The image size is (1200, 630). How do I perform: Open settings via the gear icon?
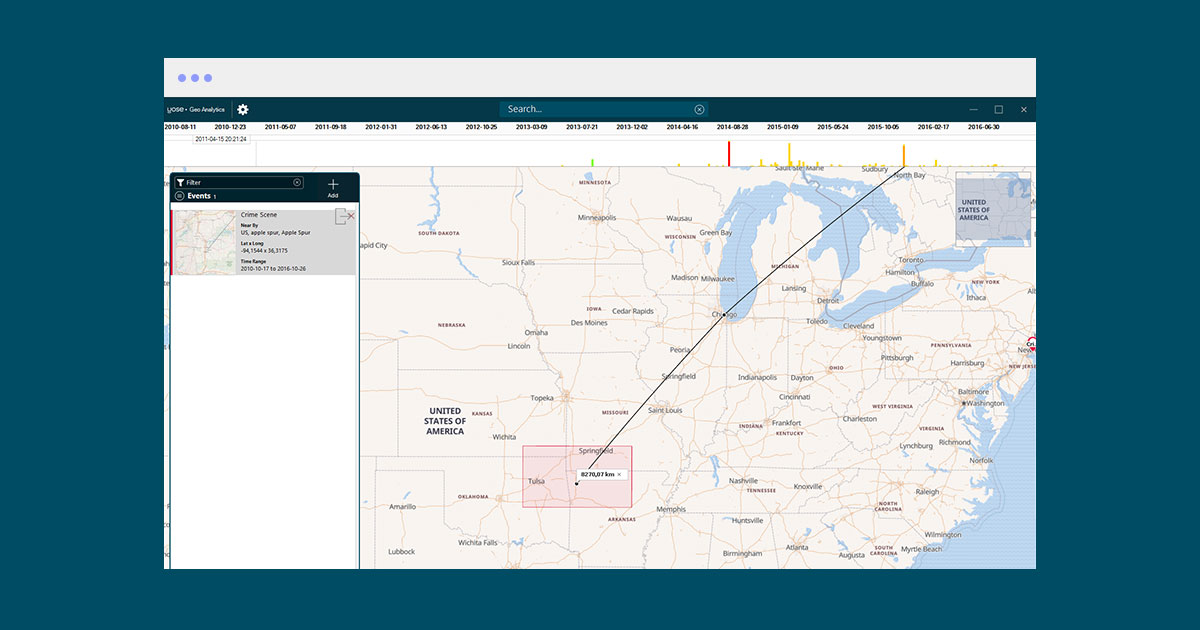point(242,109)
